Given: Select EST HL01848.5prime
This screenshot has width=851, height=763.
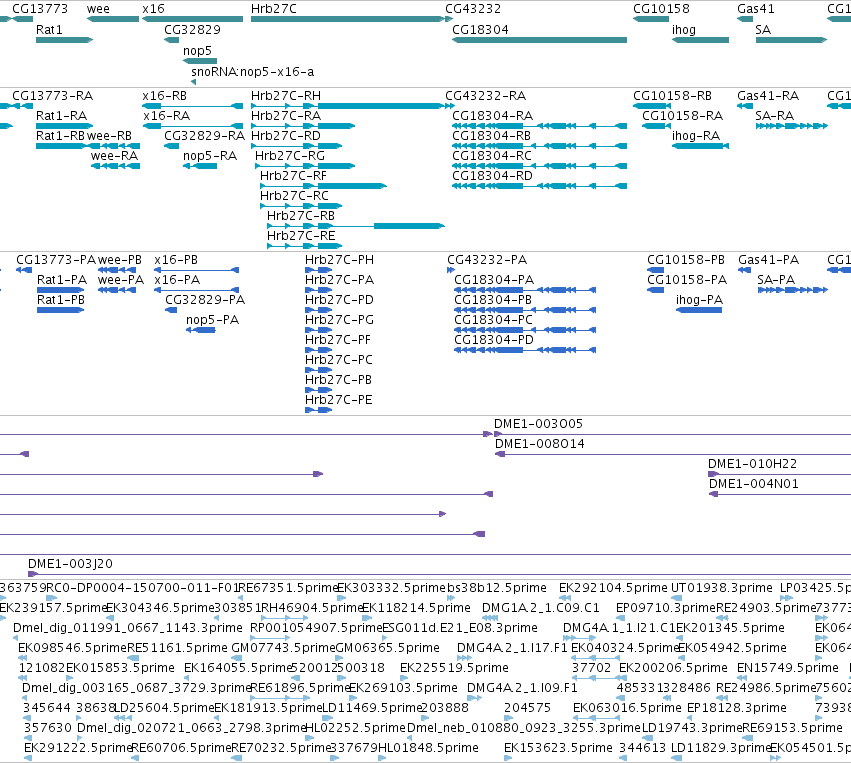Looking at the screenshot, I should tap(428, 748).
